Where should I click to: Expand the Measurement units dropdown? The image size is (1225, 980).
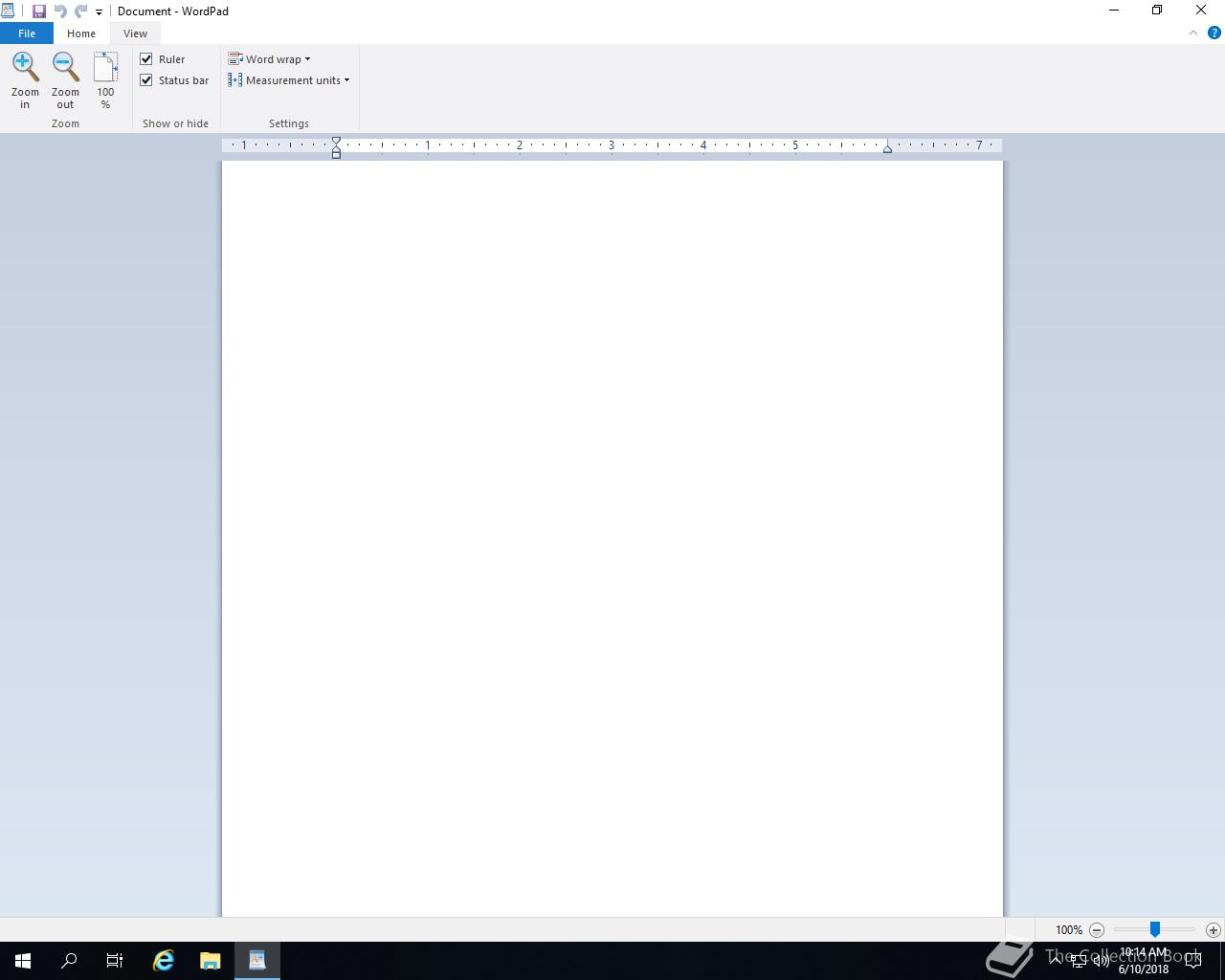288,80
